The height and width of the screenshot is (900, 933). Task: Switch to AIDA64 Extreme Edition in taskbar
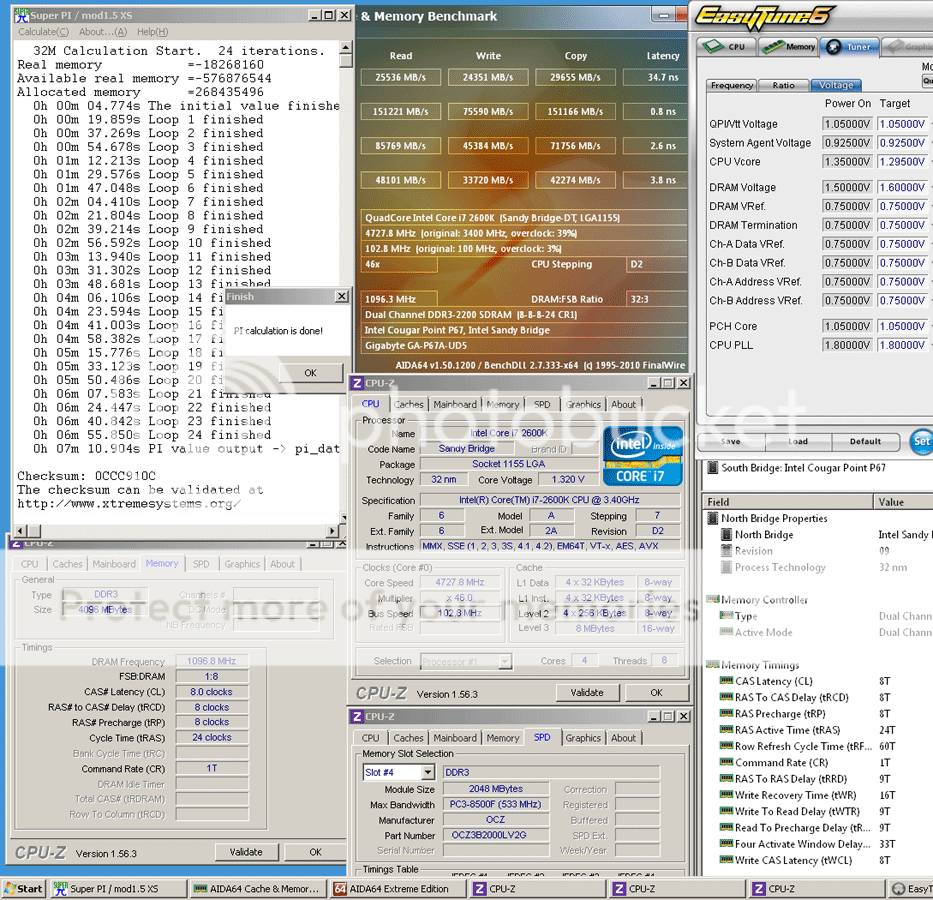(398, 889)
